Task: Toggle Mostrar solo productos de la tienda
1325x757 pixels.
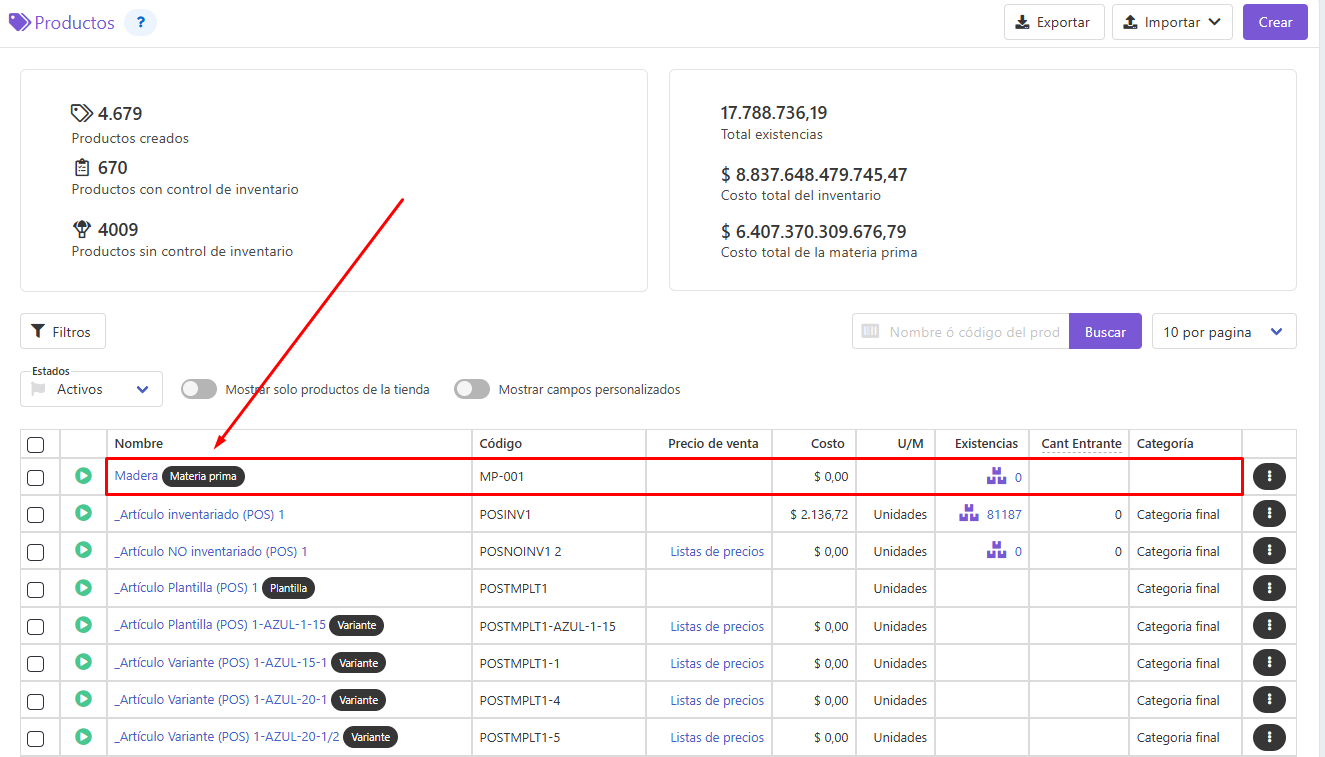Action: tap(199, 389)
